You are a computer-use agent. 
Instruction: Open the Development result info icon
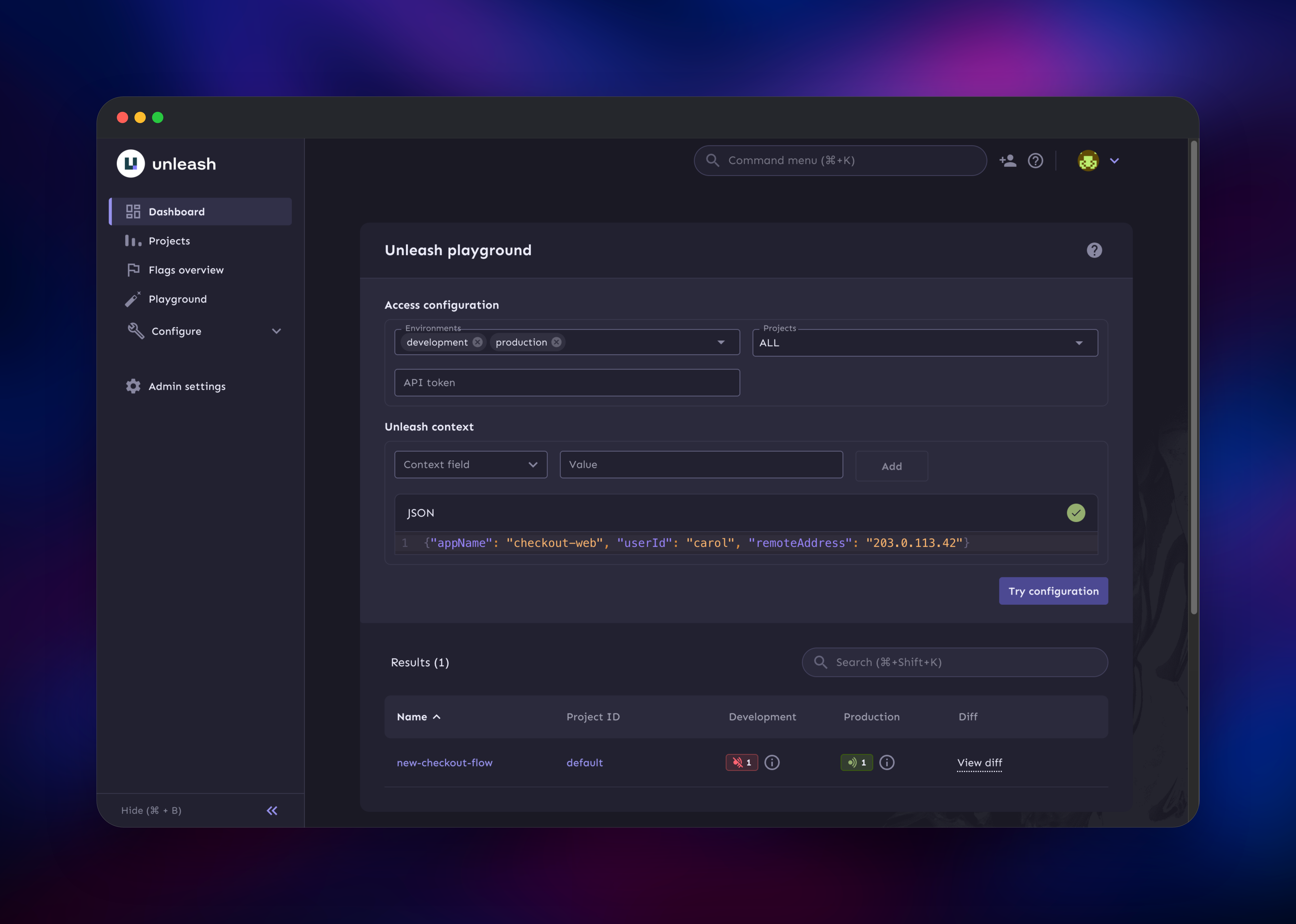point(772,762)
